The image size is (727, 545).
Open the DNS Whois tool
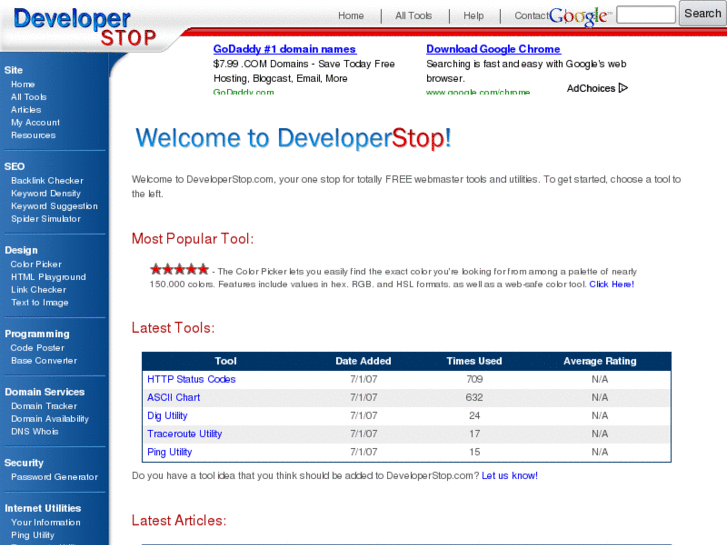pyautogui.click(x=35, y=431)
